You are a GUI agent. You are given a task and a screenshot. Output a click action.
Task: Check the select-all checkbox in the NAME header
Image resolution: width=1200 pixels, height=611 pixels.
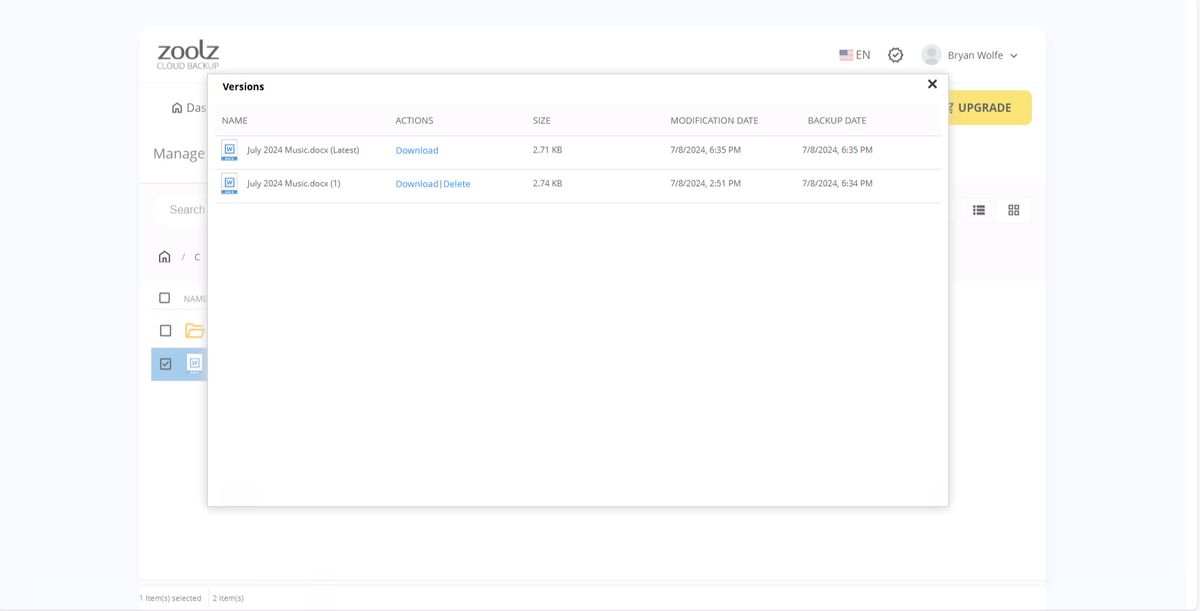(164, 297)
